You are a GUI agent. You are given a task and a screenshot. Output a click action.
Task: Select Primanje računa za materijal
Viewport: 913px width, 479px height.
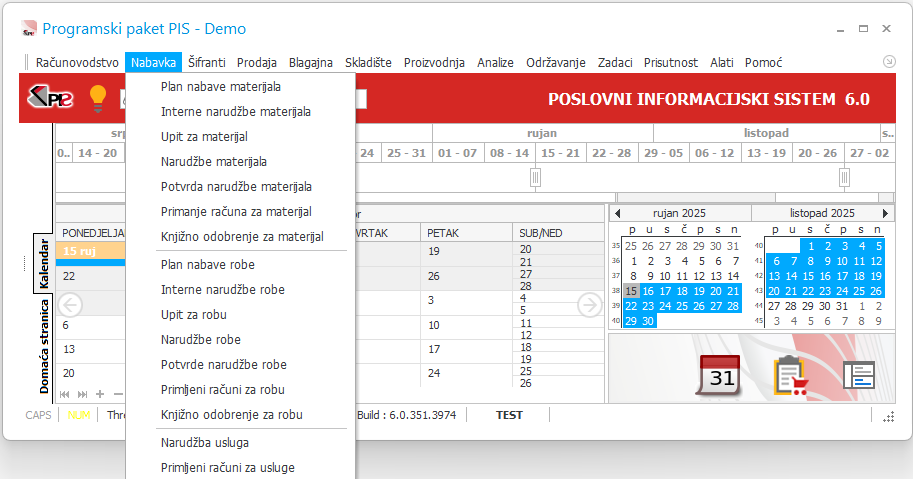click(x=240, y=212)
